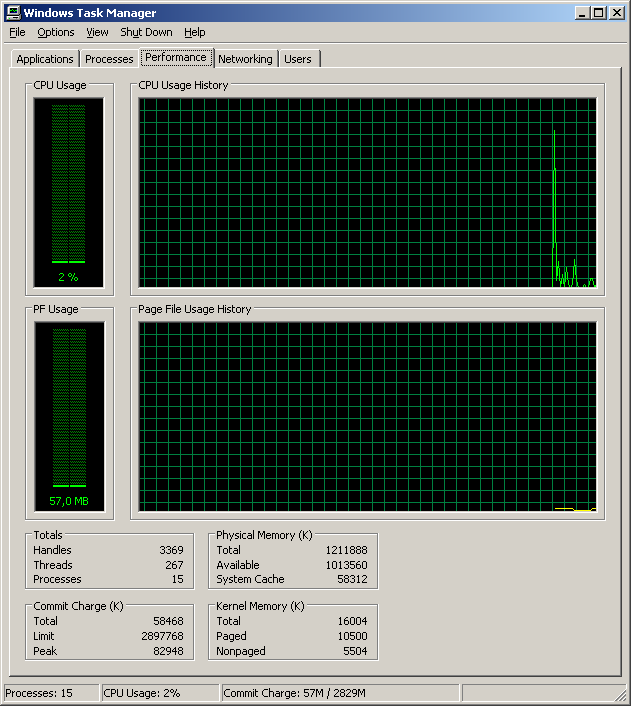
Task: Click the Handles value 3369
Action: (x=171, y=550)
